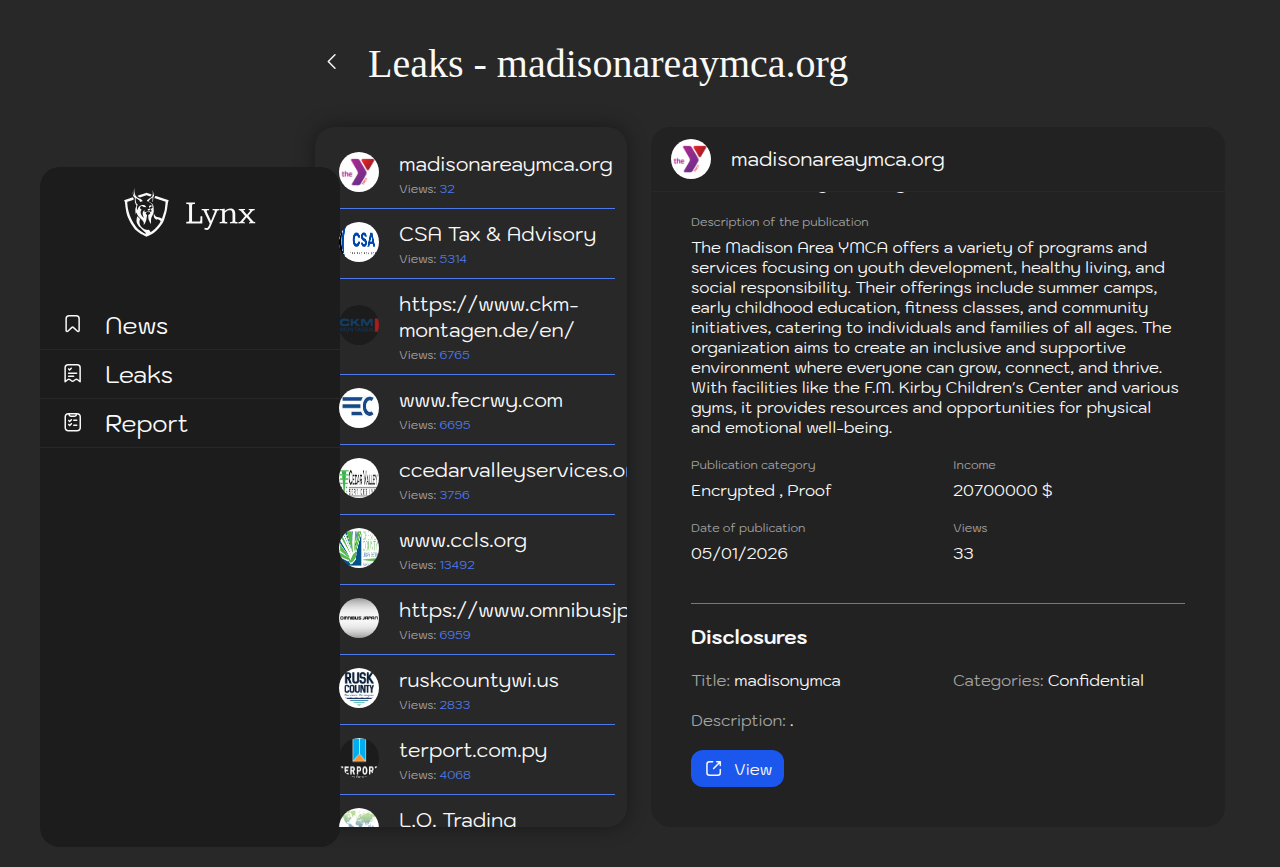Open the News menu item
The image size is (1280, 867).
[x=137, y=326]
